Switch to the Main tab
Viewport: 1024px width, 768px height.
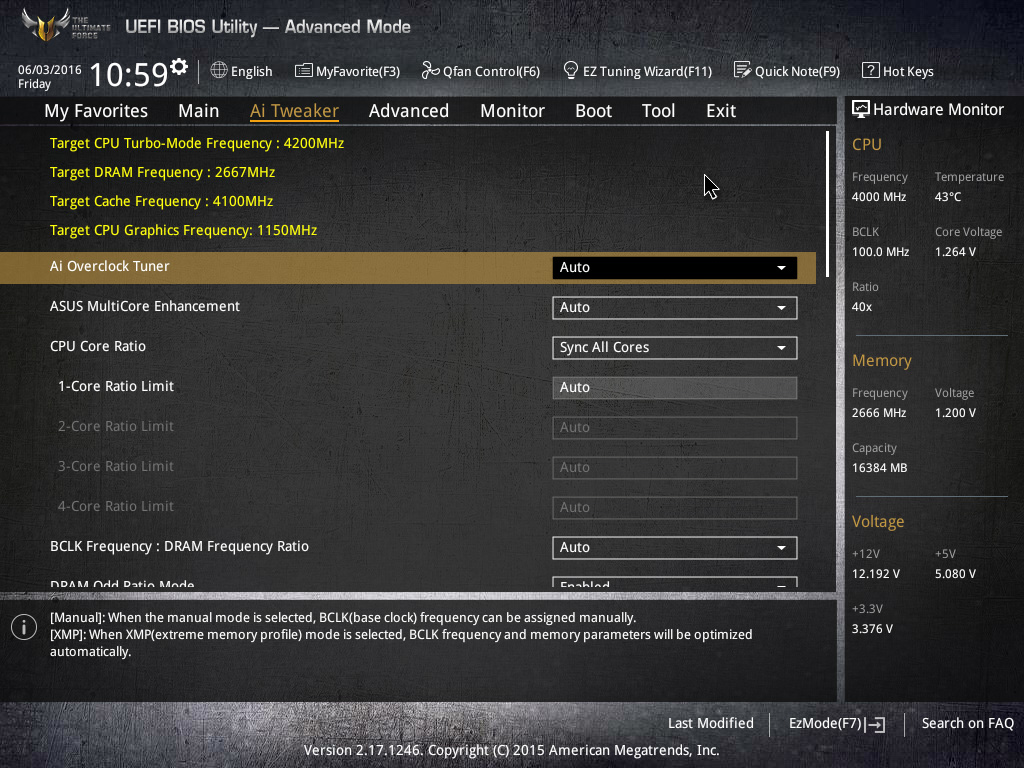point(199,111)
